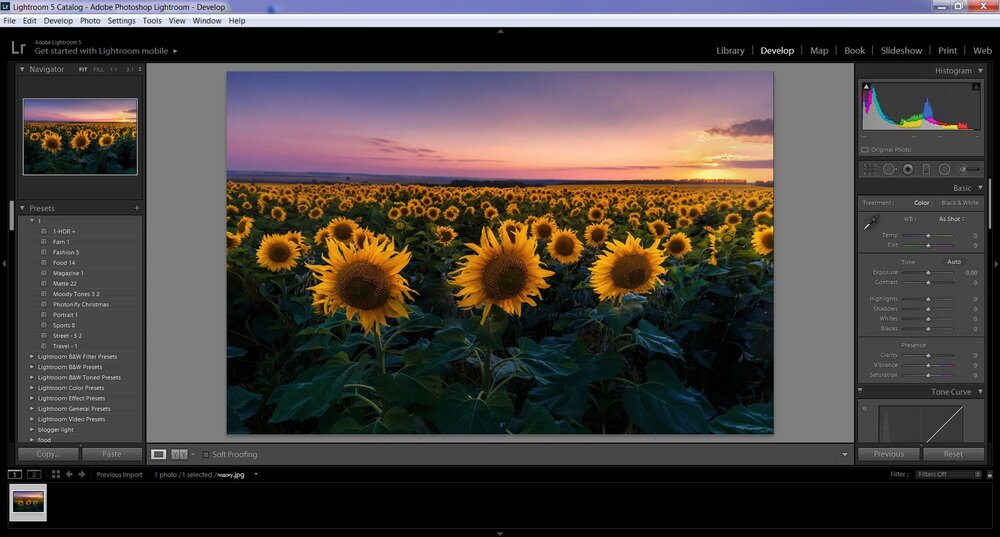Select the Graduated Filter tool

click(926, 169)
